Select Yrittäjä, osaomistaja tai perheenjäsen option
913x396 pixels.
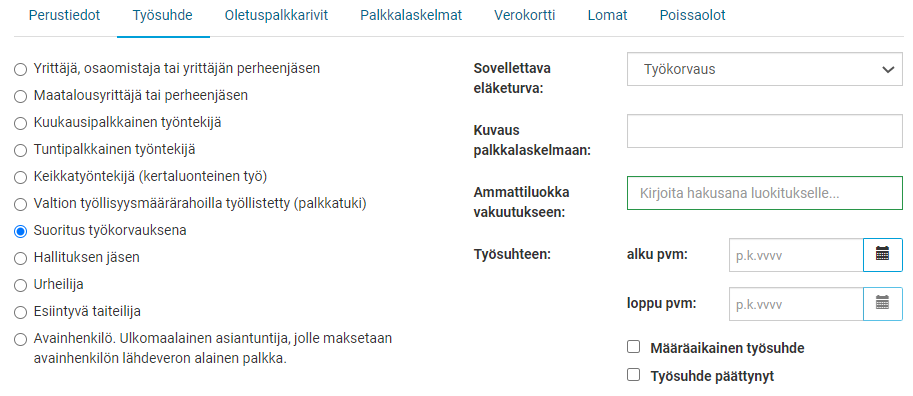(20, 70)
